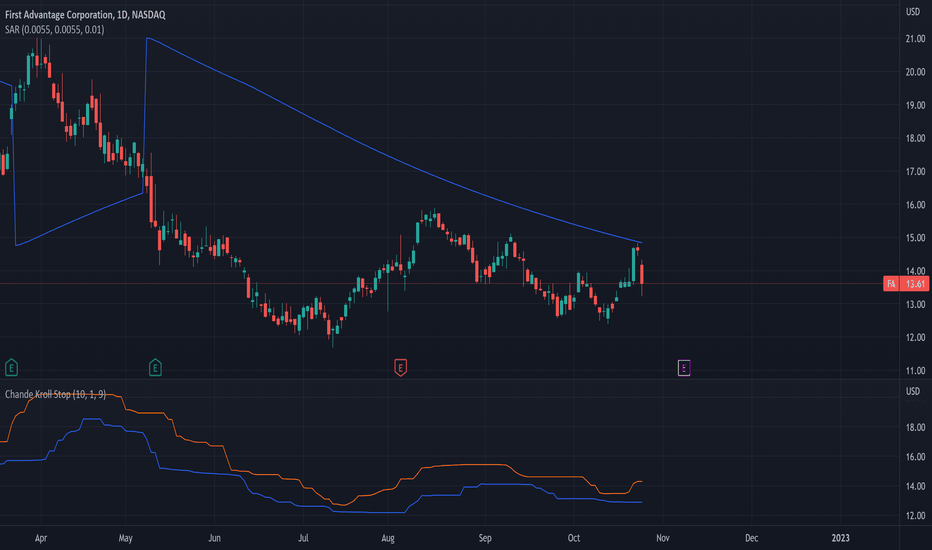
Task: Click the 18.00 label on indicator axis
Action: (915, 427)
